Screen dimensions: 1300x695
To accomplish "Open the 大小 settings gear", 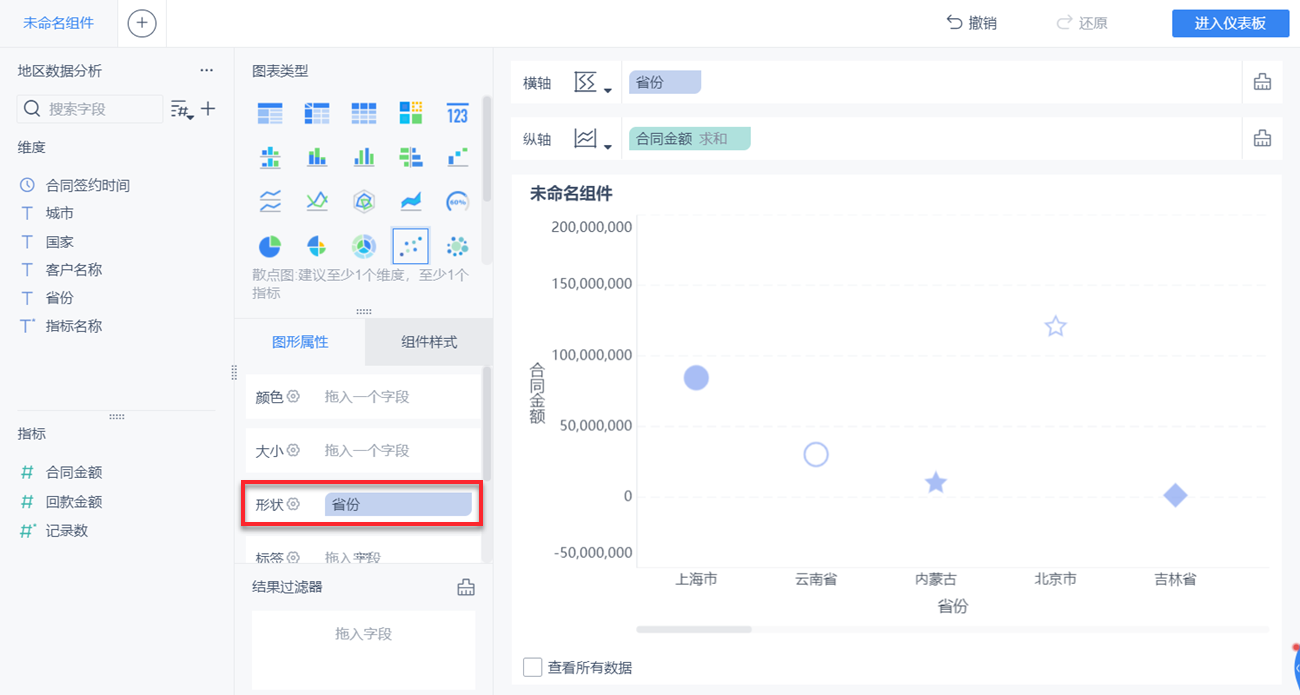I will click(x=293, y=450).
